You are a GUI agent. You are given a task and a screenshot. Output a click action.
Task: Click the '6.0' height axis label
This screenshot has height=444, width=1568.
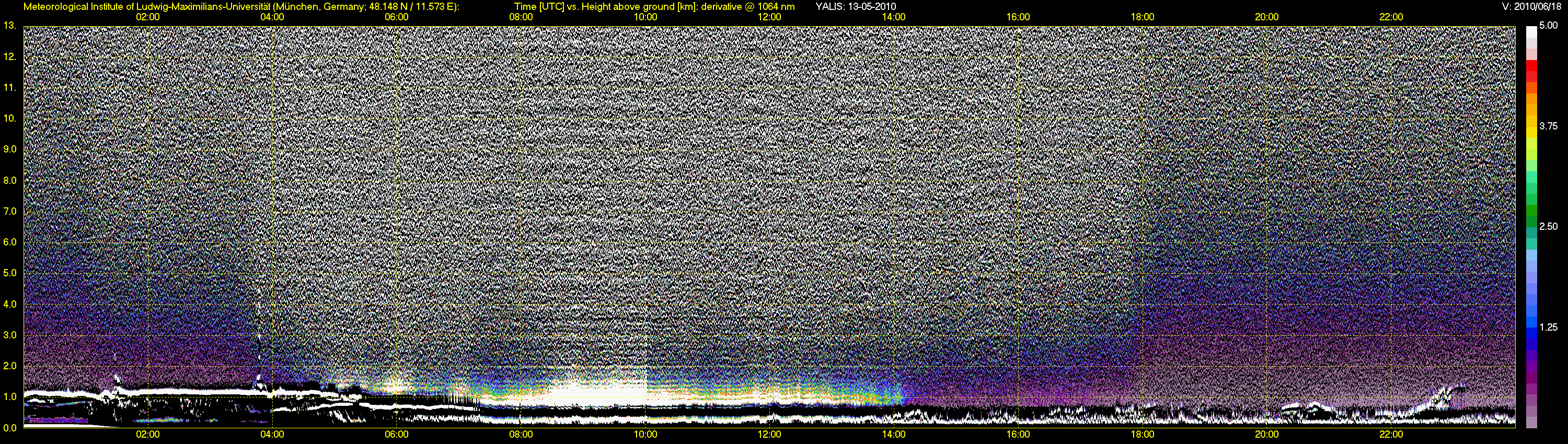click(x=10, y=242)
